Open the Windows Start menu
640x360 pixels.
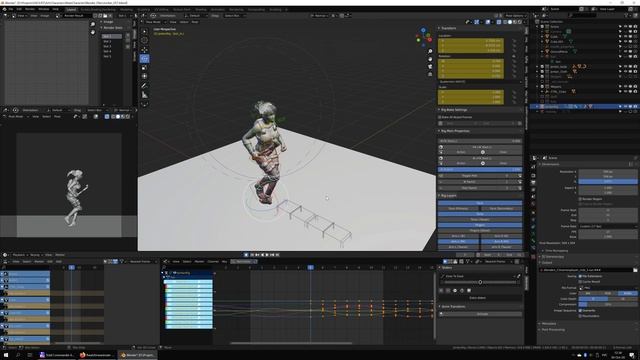pyautogui.click(x=6, y=355)
